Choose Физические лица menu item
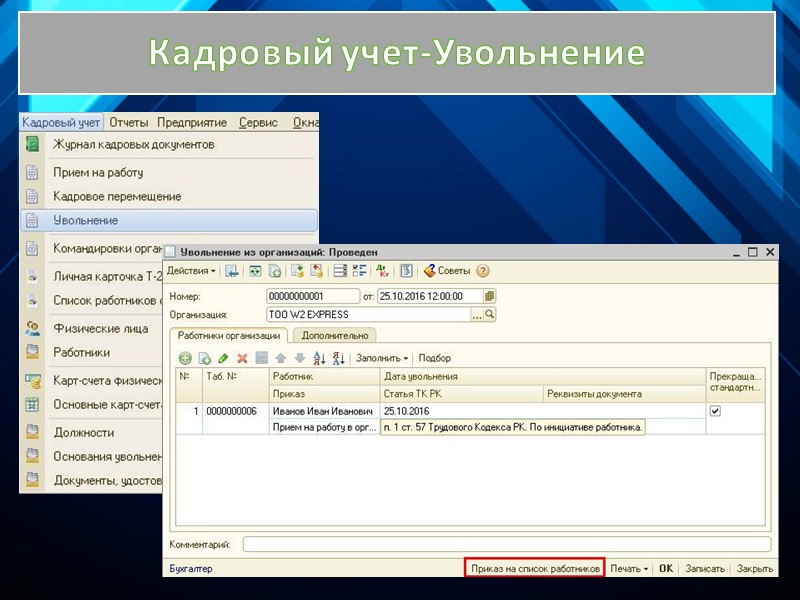The height and width of the screenshot is (600, 800). [101, 328]
